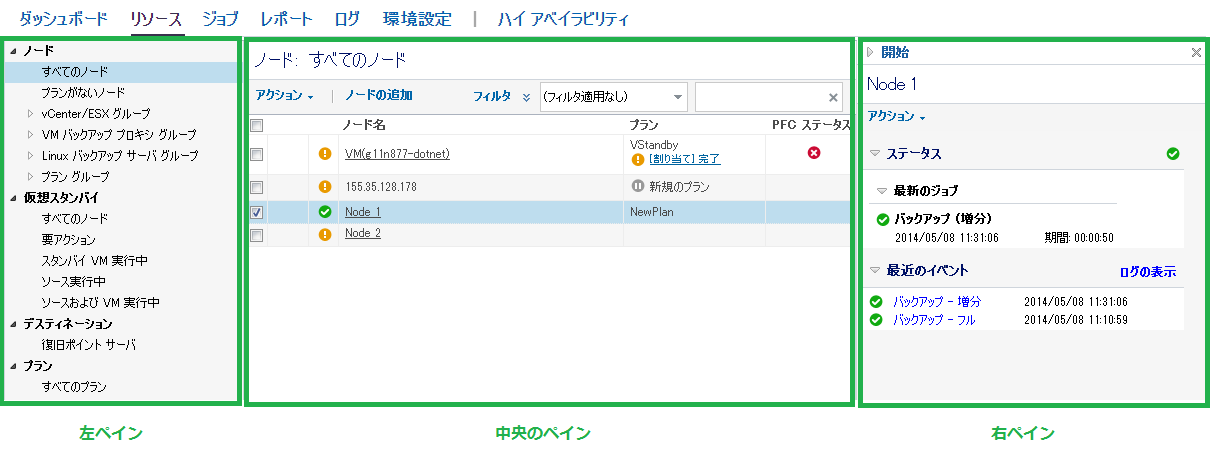The width and height of the screenshot is (1212, 453).
Task: Clear search field with X icon
Action: point(834,97)
